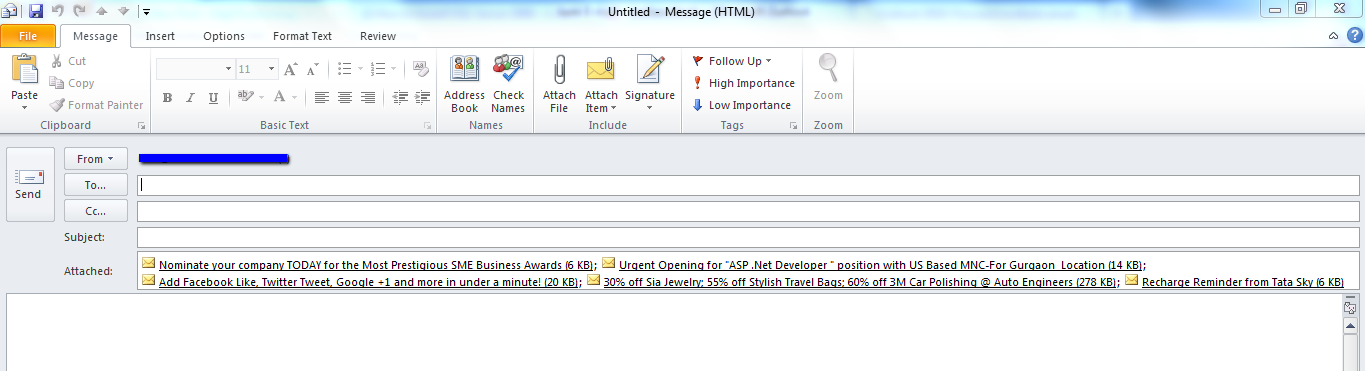Open the File tab
The image size is (1365, 371).
(x=28, y=36)
